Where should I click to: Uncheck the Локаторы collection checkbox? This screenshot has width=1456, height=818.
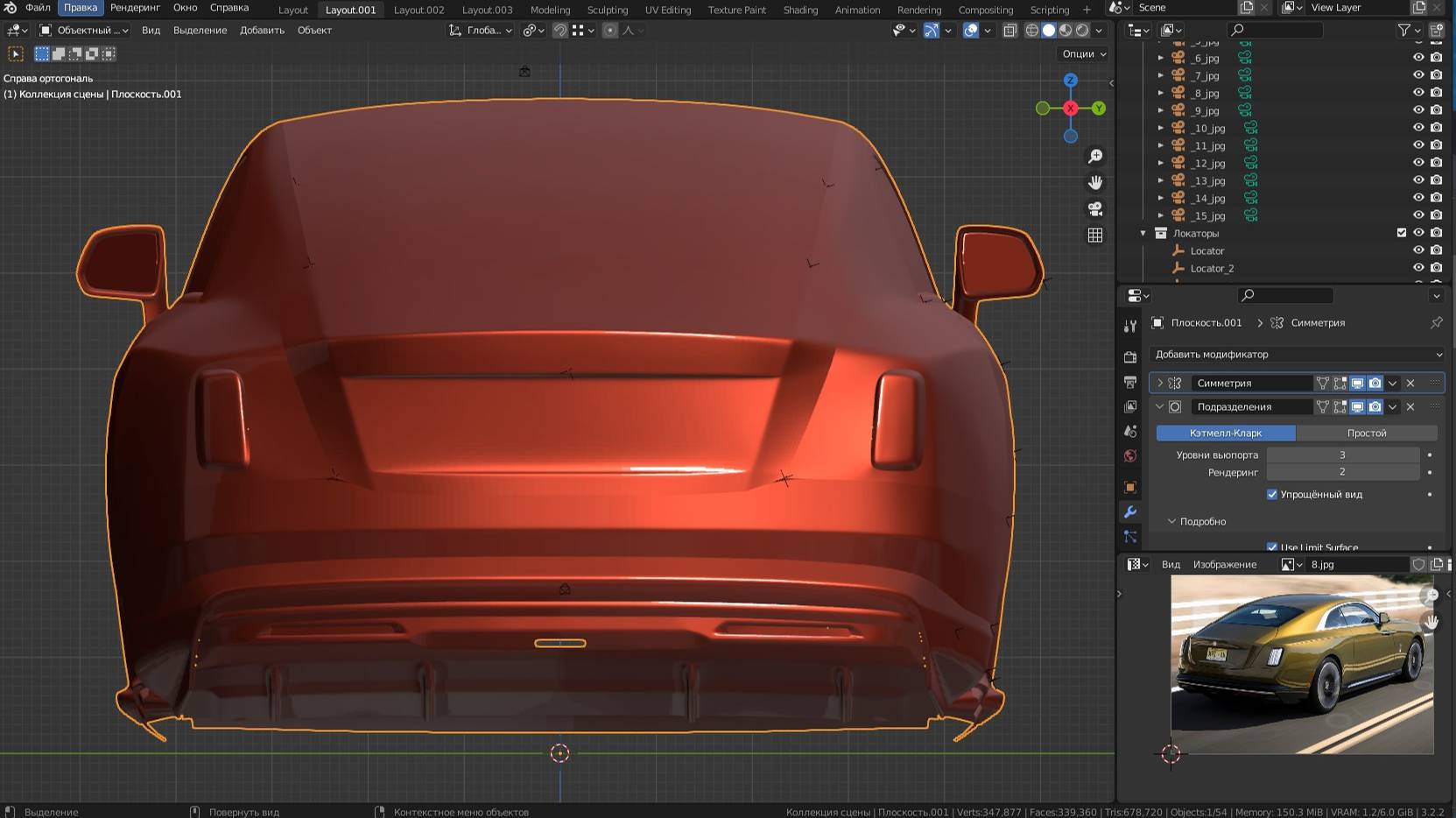click(1402, 233)
